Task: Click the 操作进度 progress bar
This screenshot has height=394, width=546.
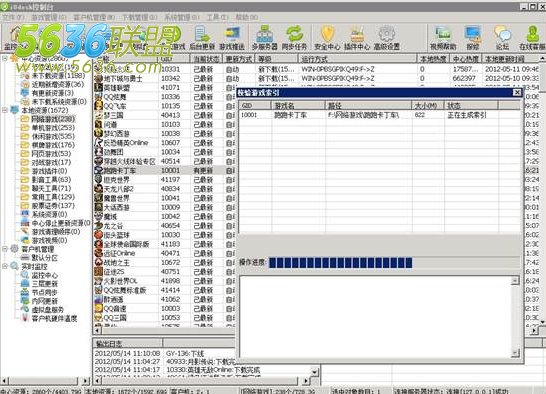Action: tap(394, 262)
